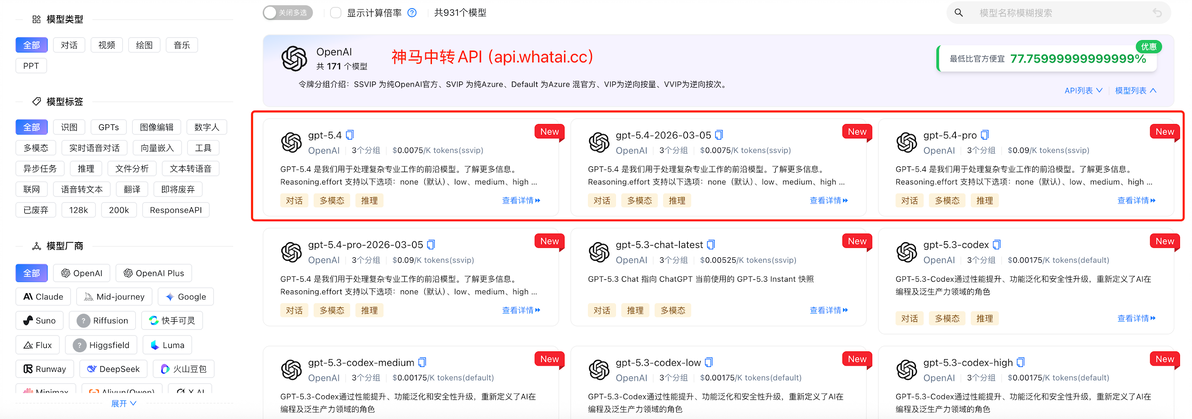Image resolution: width=1192 pixels, height=419 pixels.
Task: Select the ResponseAPI tag filter
Action: pyautogui.click(x=178, y=210)
